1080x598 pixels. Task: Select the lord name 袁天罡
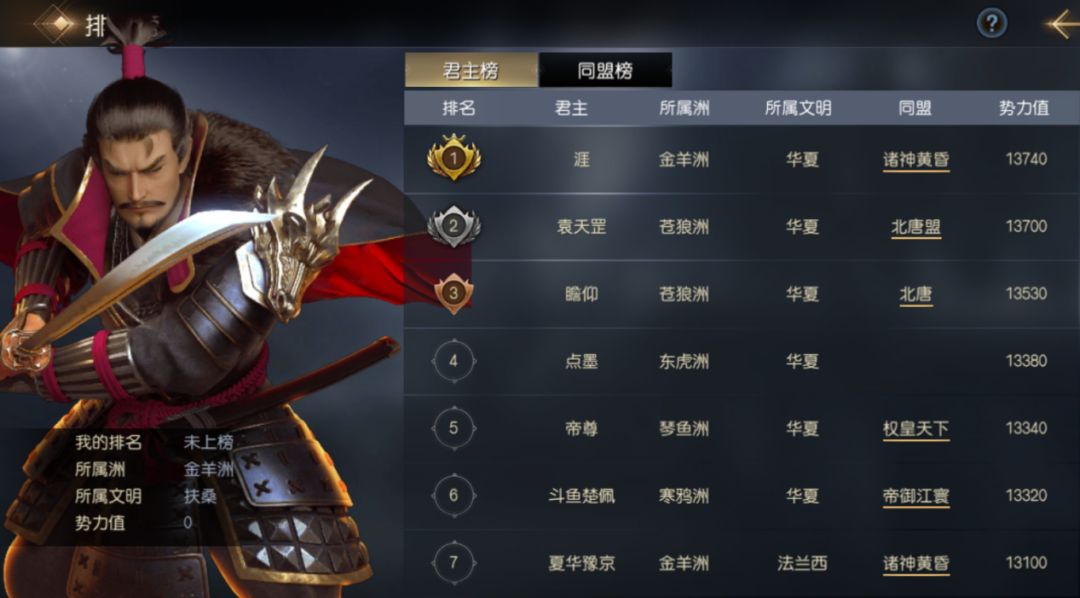pos(581,227)
